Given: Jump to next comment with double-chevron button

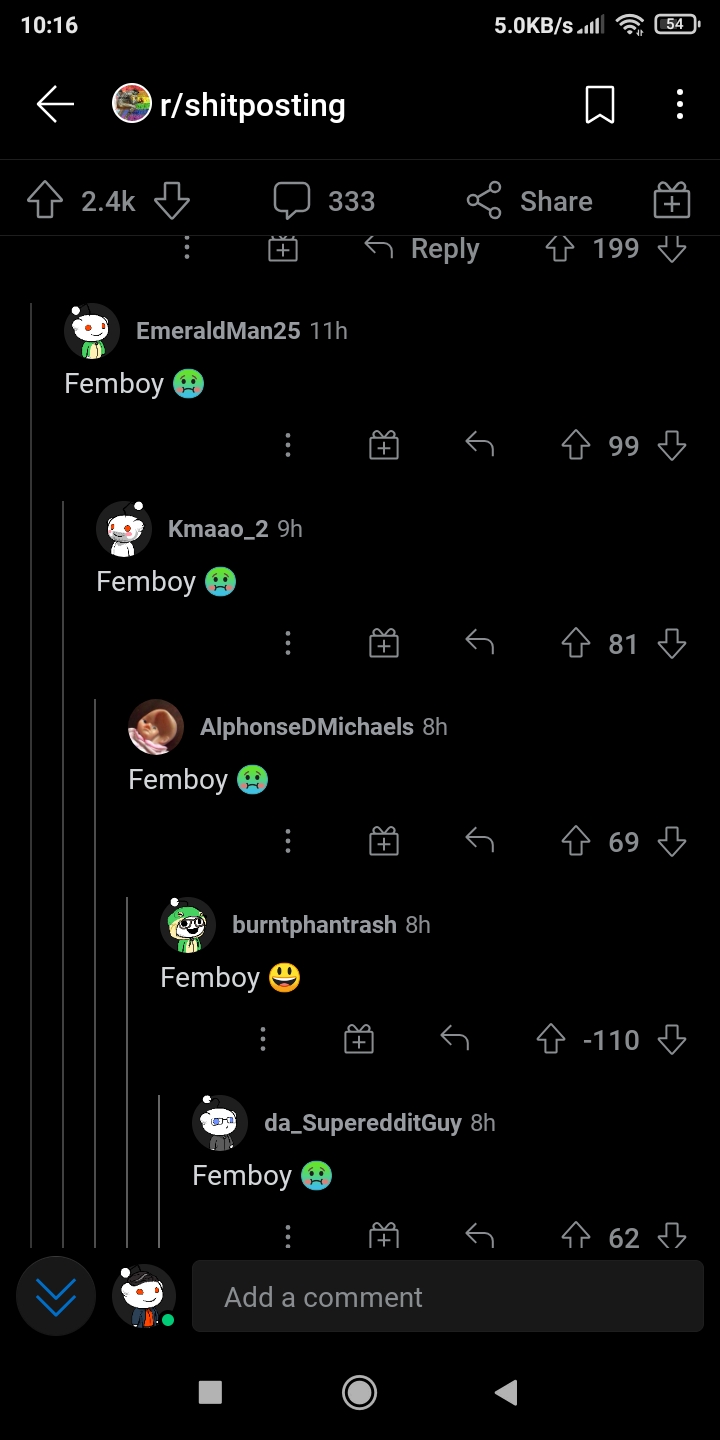Looking at the screenshot, I should pos(56,1297).
